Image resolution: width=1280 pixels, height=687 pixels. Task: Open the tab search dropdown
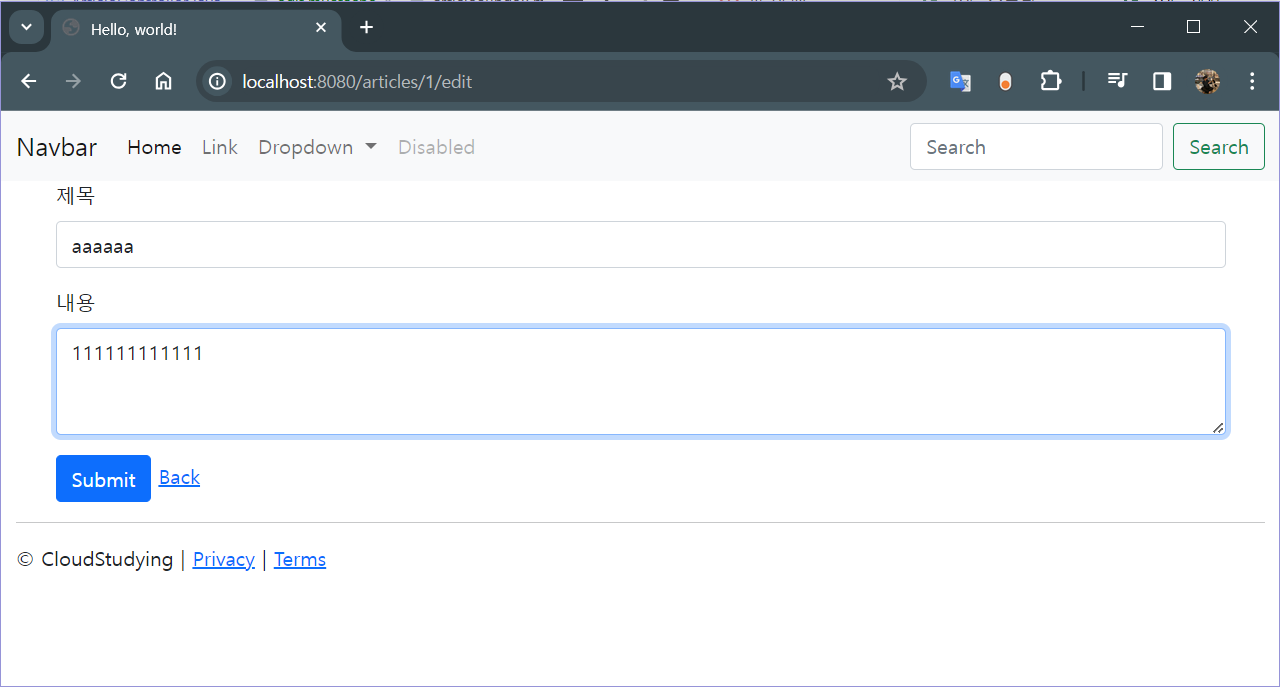pos(26,28)
